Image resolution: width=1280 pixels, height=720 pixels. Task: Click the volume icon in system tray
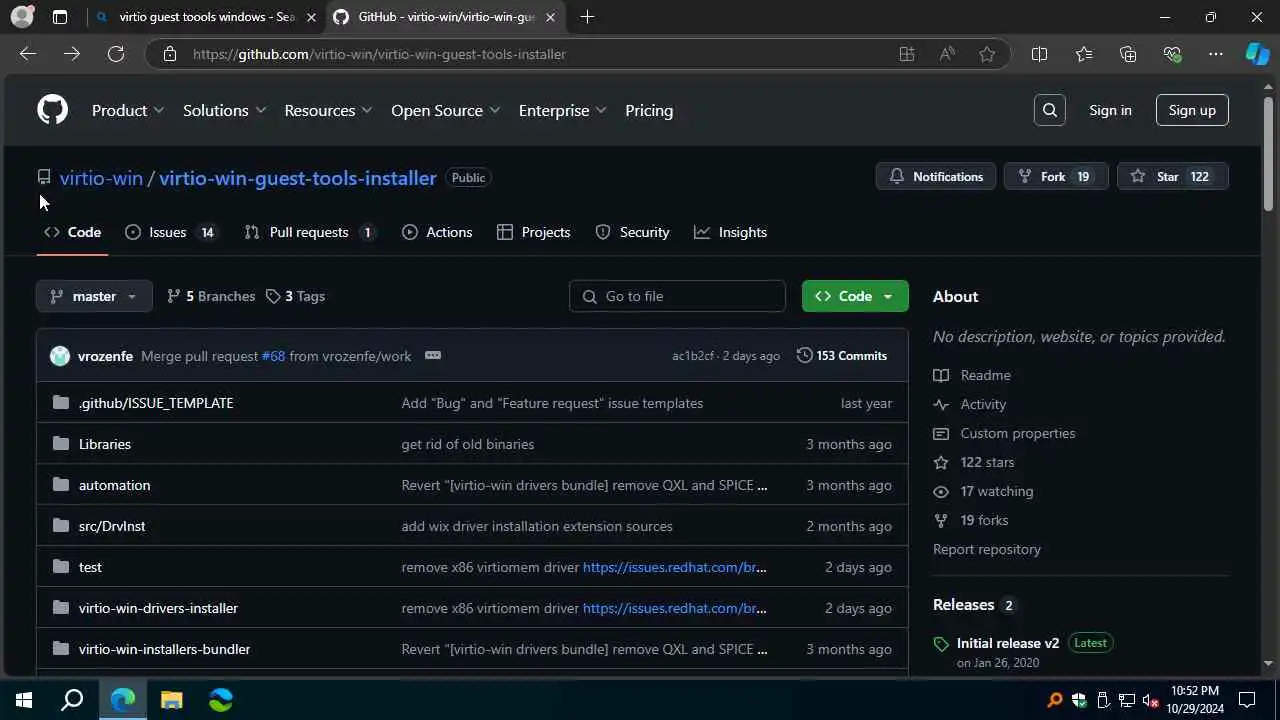coord(1150,700)
